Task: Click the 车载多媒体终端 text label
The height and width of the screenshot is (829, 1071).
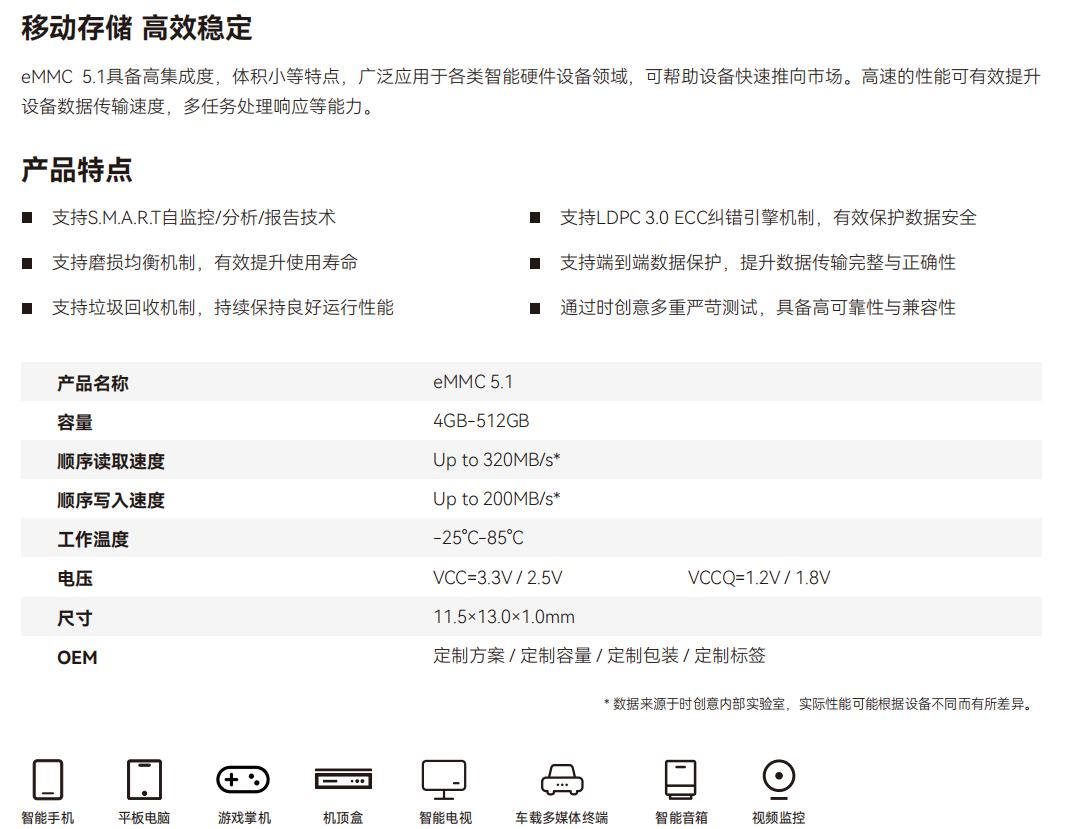Action: point(561,818)
